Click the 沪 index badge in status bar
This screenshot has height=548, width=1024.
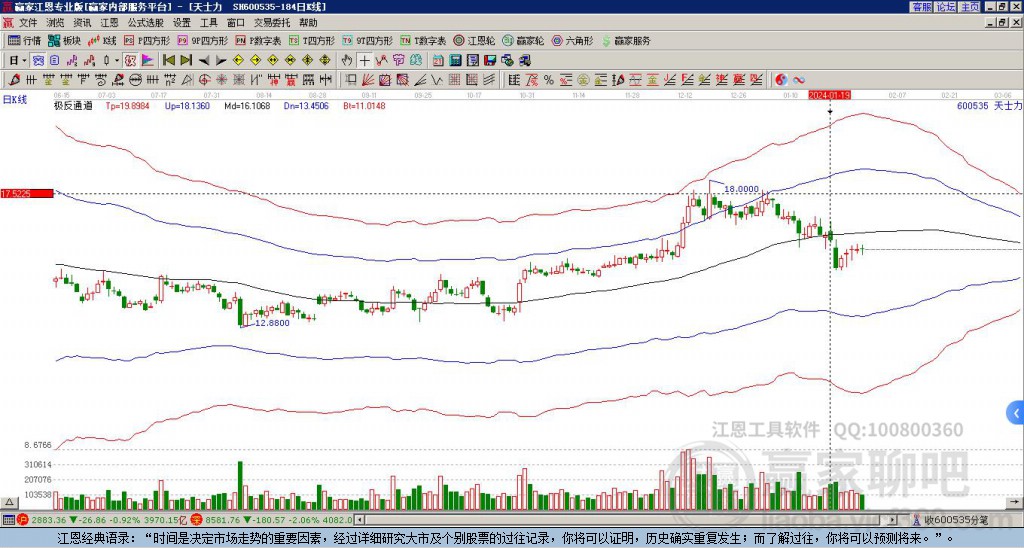(23, 520)
